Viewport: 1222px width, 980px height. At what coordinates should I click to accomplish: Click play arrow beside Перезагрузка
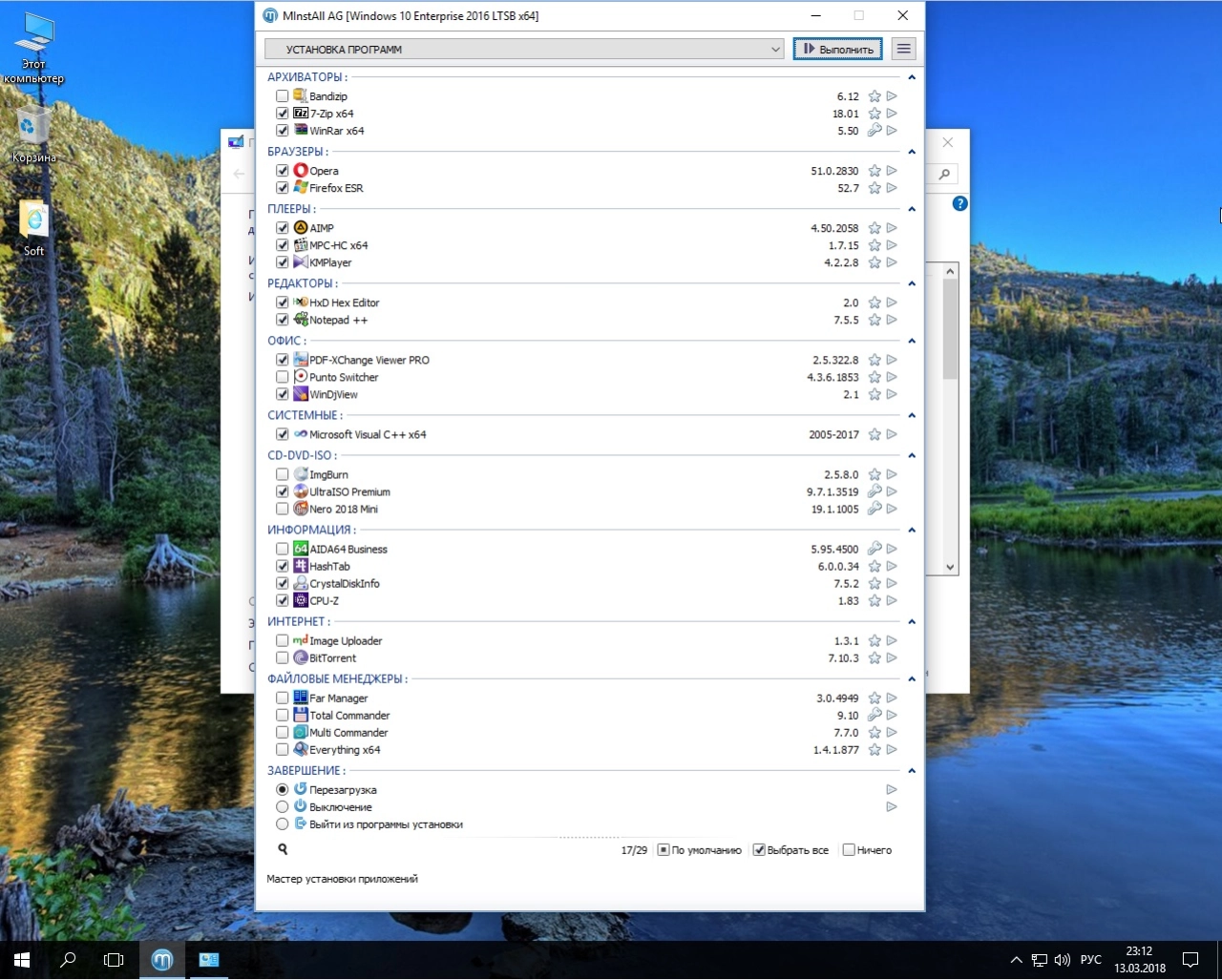892,789
